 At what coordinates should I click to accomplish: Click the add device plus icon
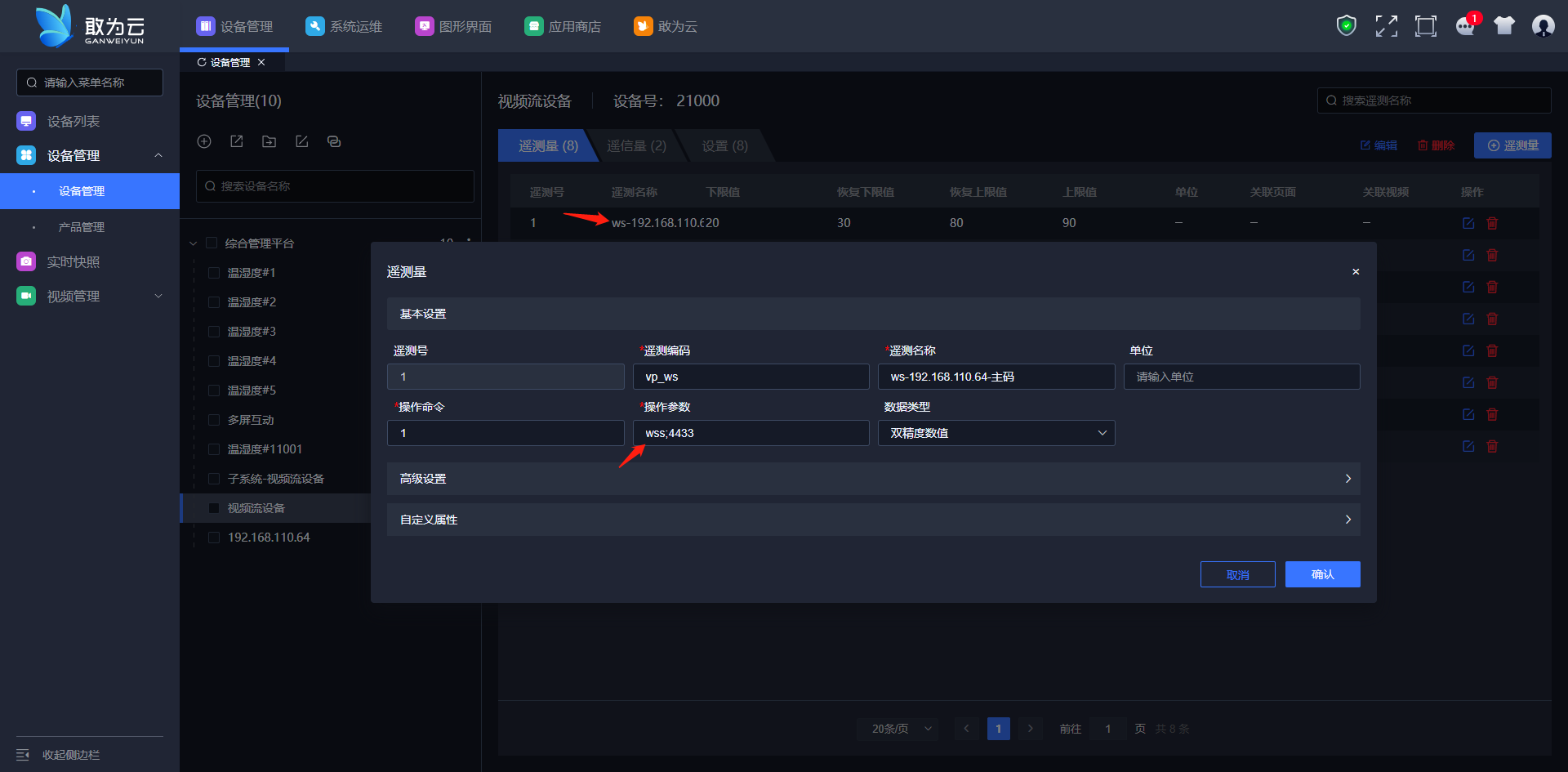pos(204,141)
